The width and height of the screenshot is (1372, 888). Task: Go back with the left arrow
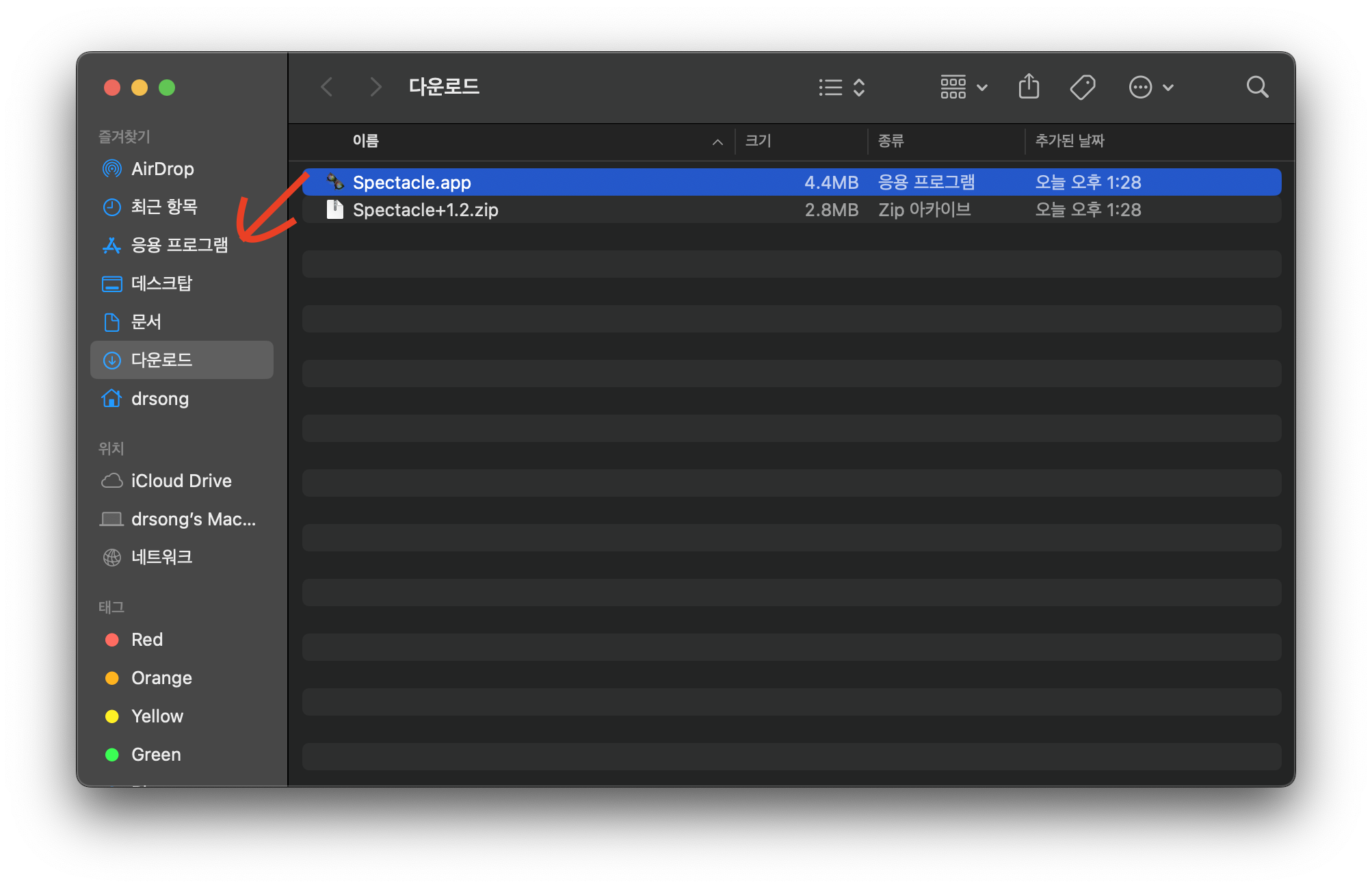click(x=327, y=87)
